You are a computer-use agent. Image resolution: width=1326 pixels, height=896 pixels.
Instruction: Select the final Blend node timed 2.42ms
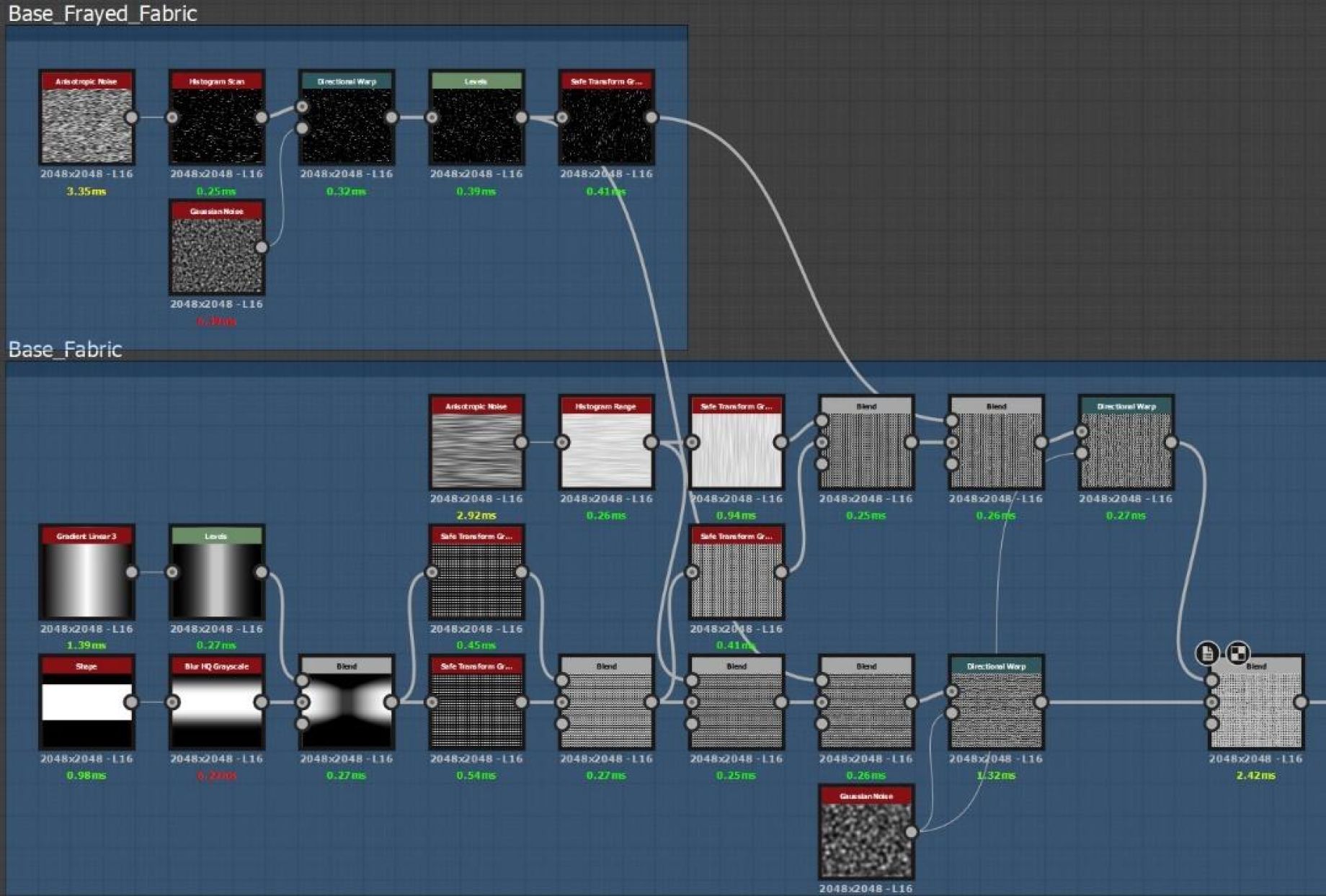tap(1256, 702)
